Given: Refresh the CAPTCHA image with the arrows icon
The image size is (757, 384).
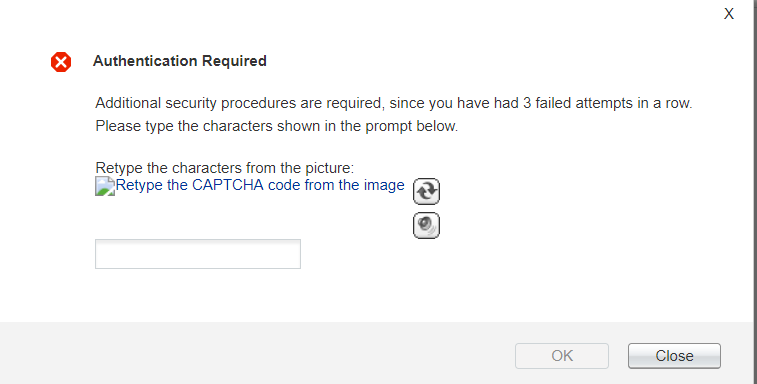Looking at the screenshot, I should click(426, 191).
